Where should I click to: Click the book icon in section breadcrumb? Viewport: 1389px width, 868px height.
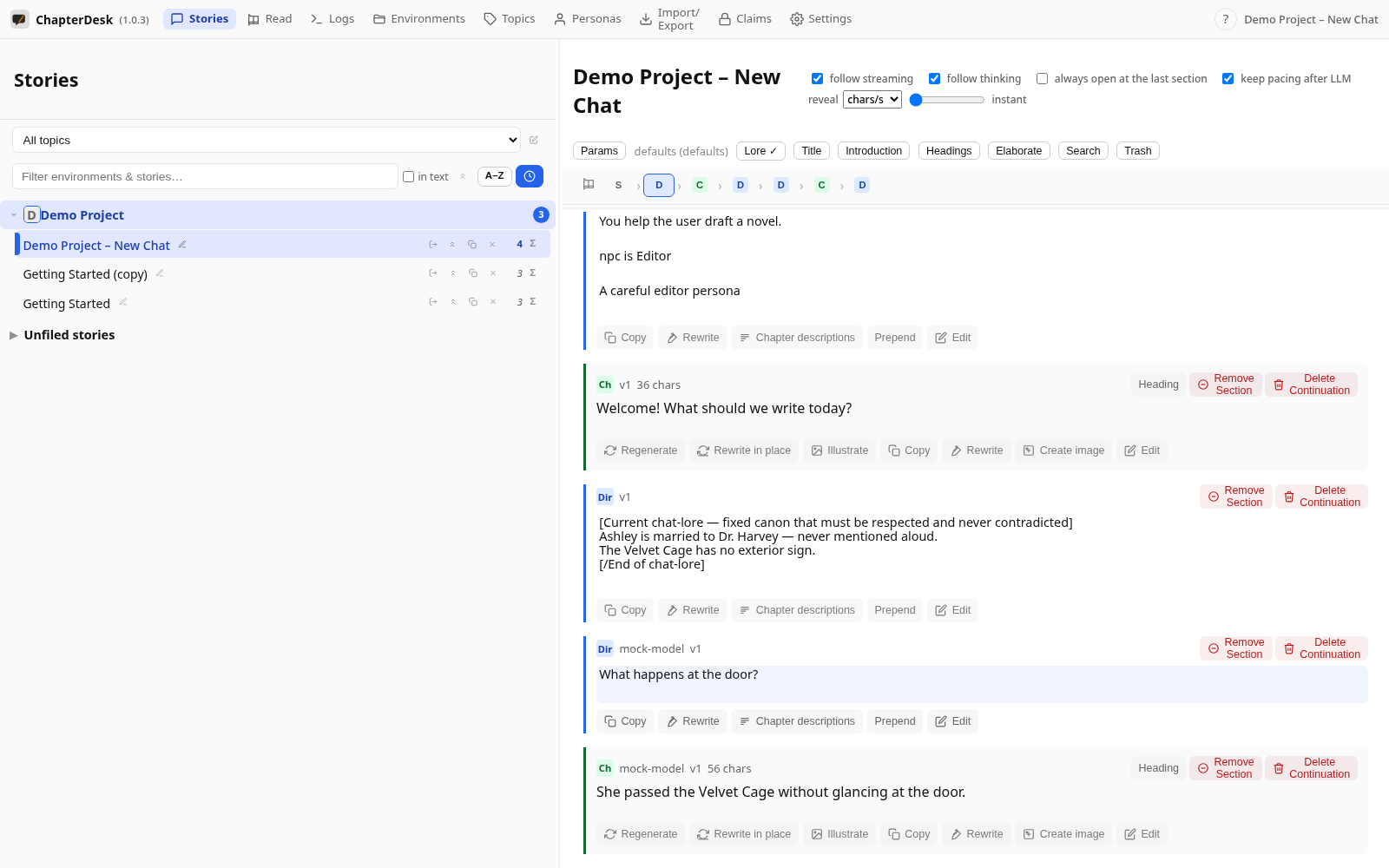589,184
